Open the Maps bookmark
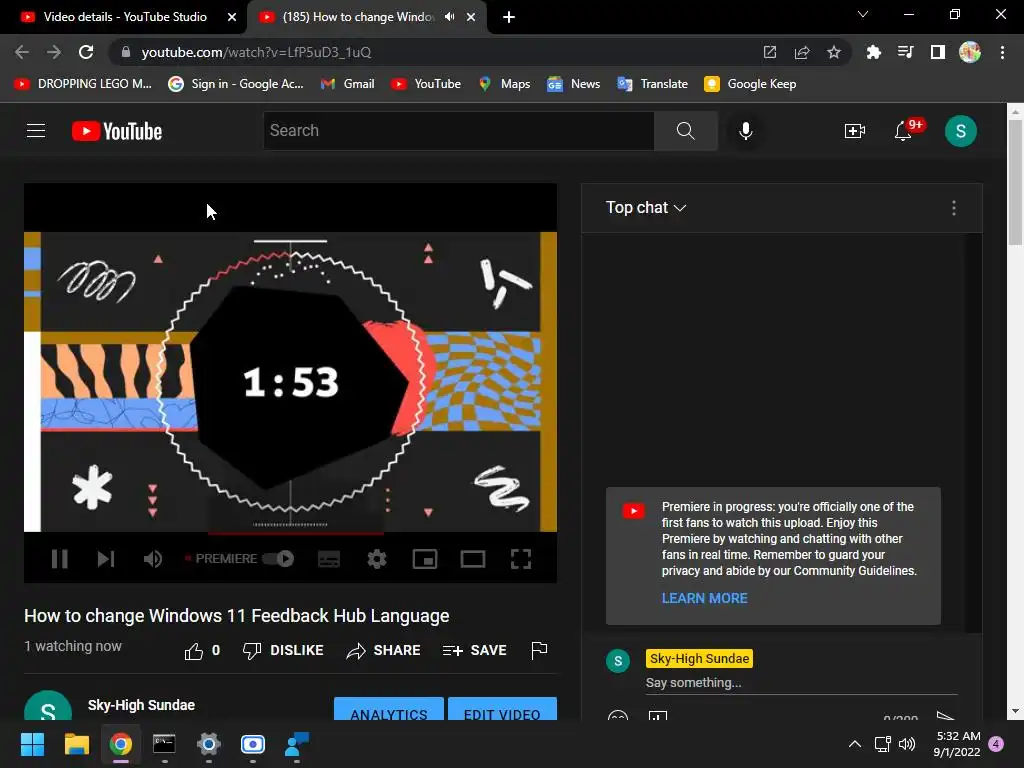Screen dimensions: 1024x768 click(x=504, y=84)
